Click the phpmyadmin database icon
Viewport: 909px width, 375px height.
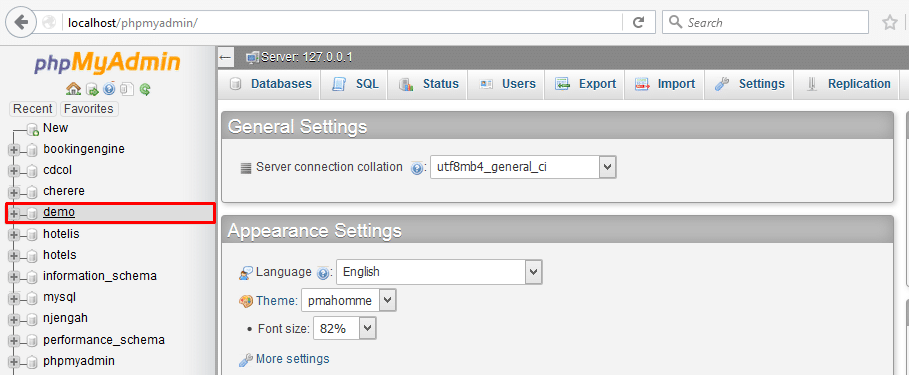[x=32, y=362]
